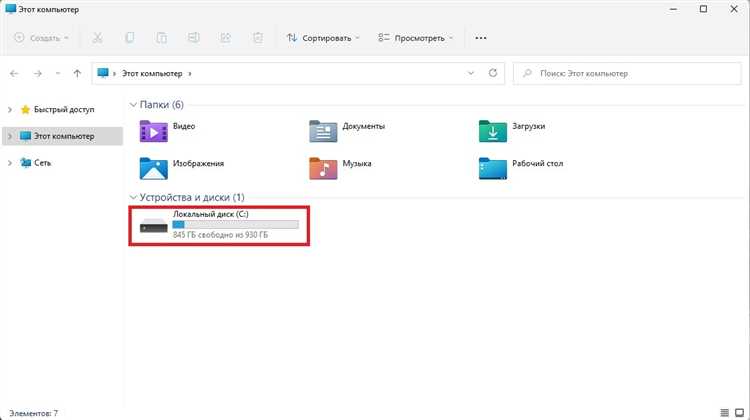750x420 pixels.
Task: Click Этот компьютер breadcrumb in address bar
Action: (x=152, y=73)
